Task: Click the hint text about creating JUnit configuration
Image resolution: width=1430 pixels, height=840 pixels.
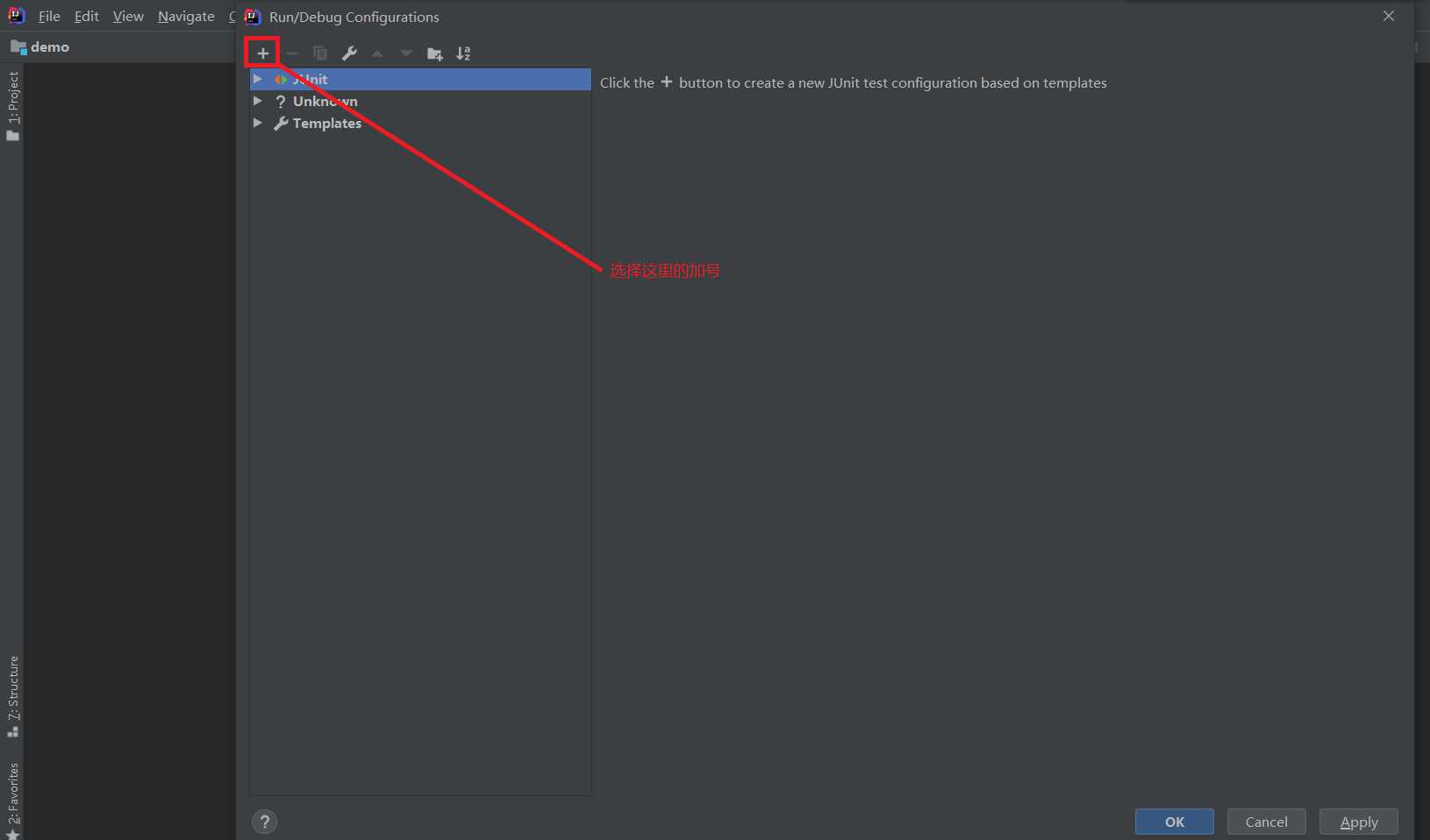Action: 854,82
